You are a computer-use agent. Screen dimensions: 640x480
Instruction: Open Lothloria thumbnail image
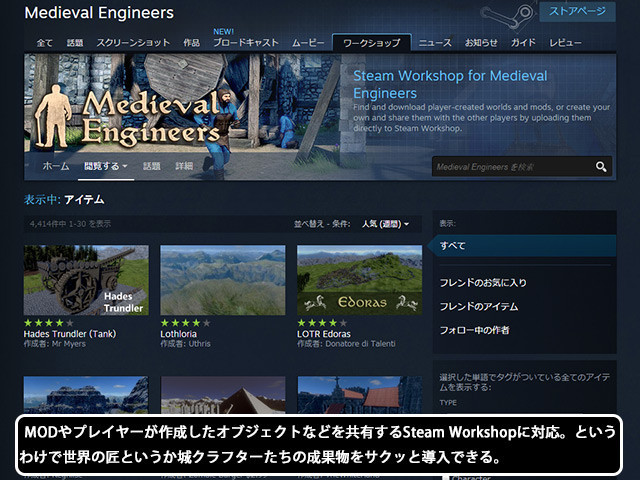click(223, 280)
